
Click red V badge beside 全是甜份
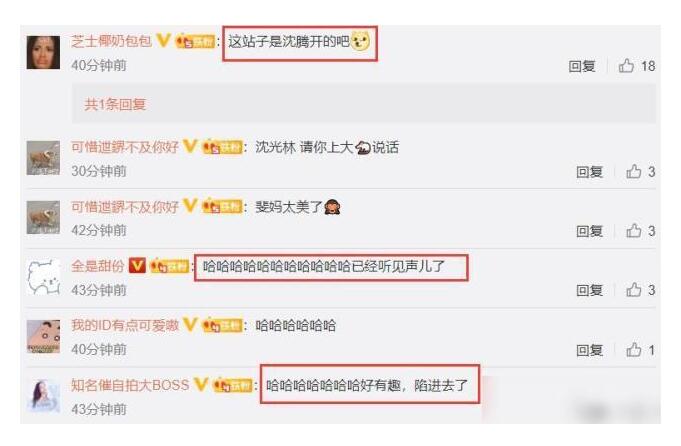[x=137, y=265]
